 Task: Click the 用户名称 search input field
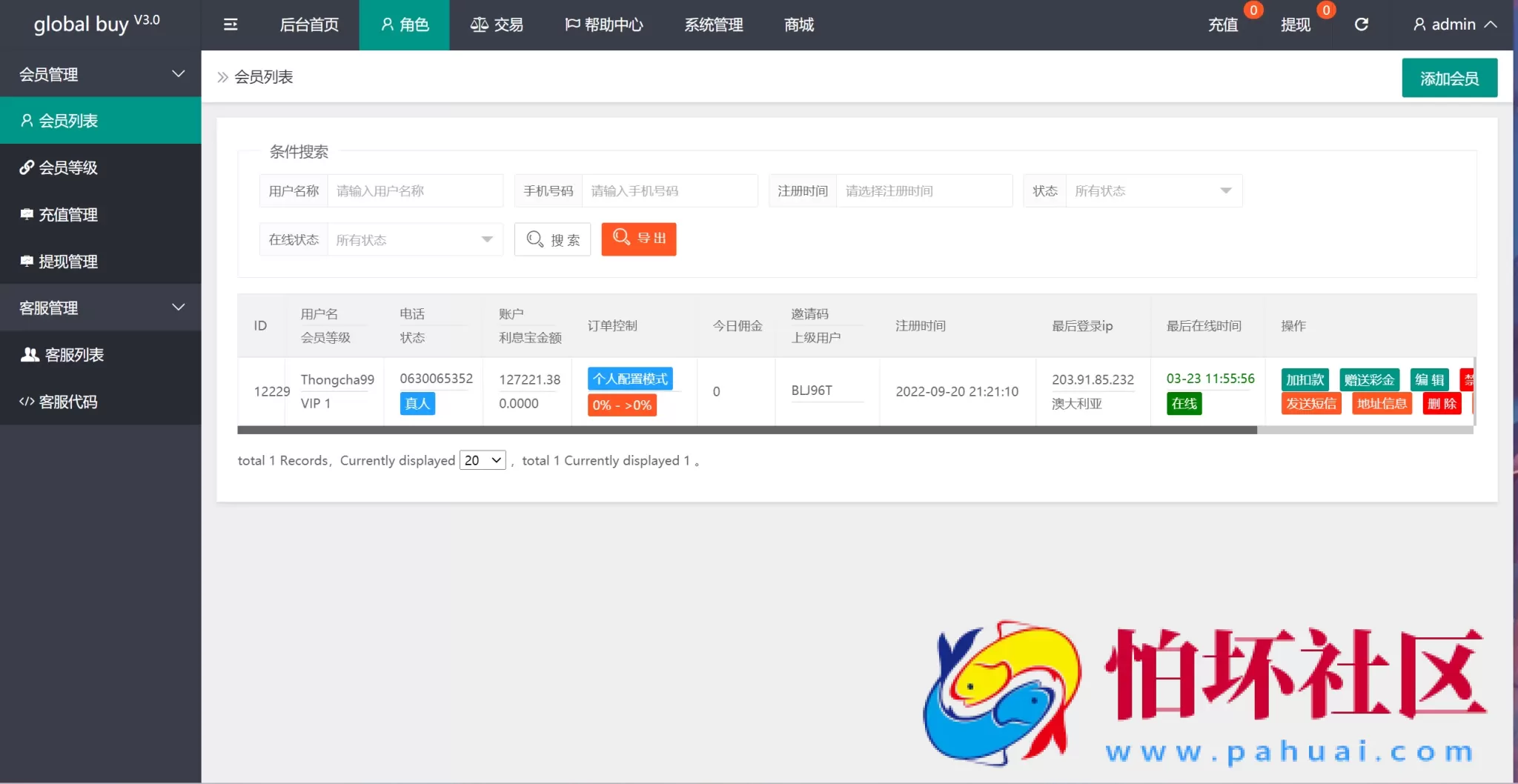pos(415,190)
